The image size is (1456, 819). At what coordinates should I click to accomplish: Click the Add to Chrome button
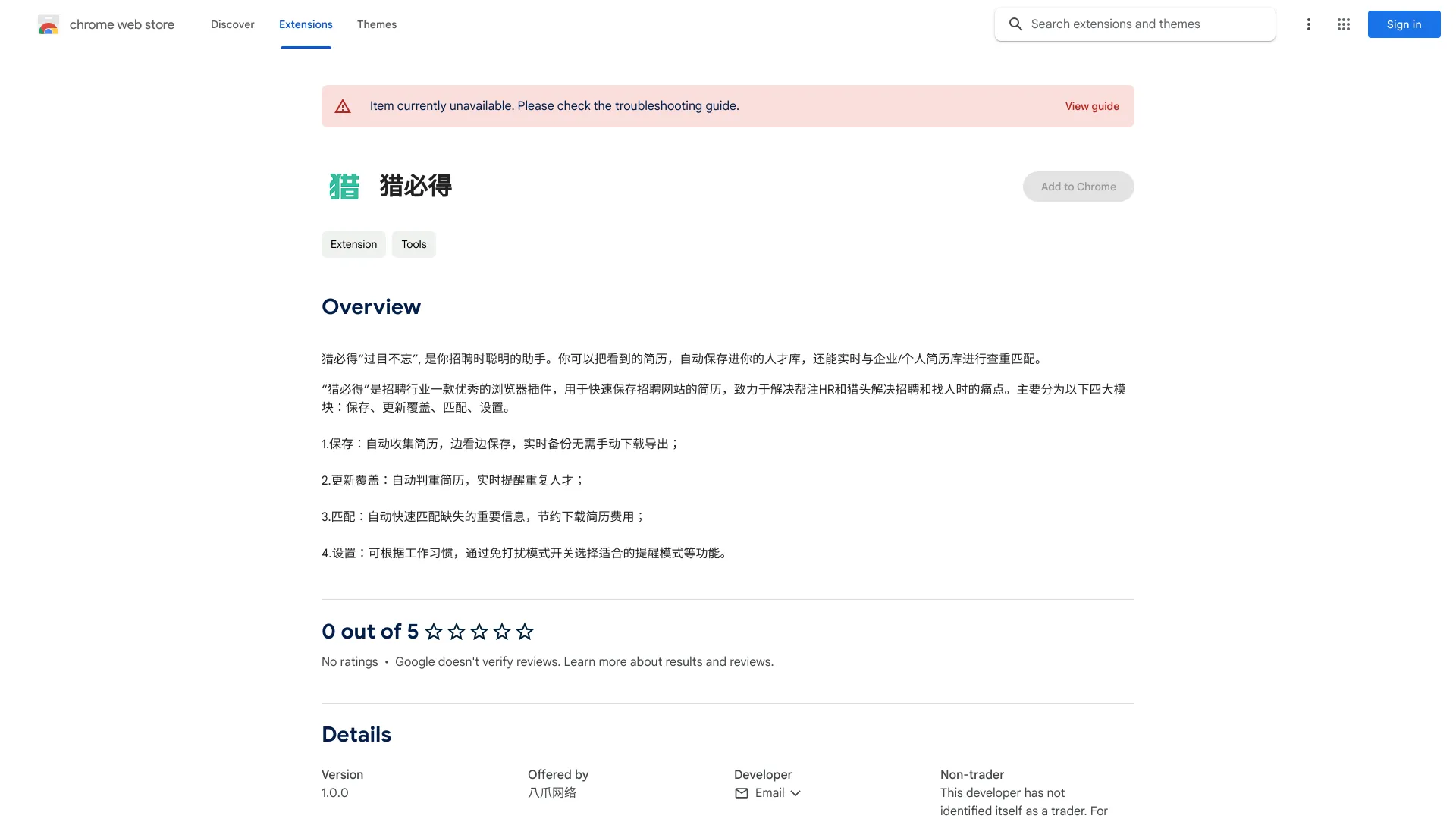pyautogui.click(x=1078, y=186)
